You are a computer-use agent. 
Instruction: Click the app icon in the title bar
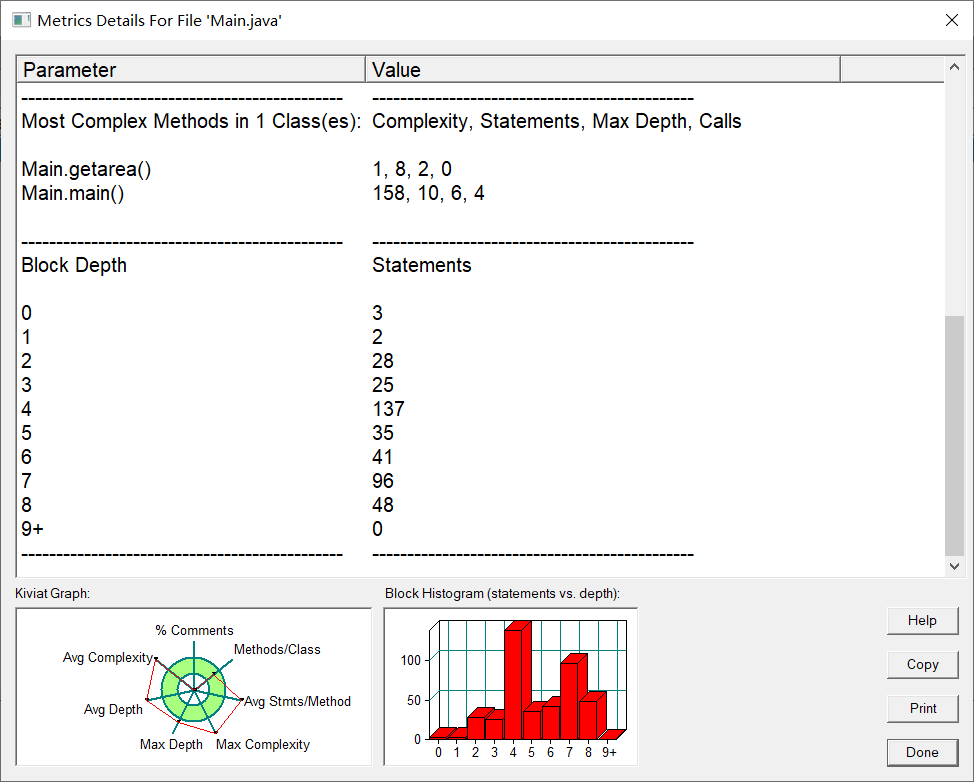(22, 20)
